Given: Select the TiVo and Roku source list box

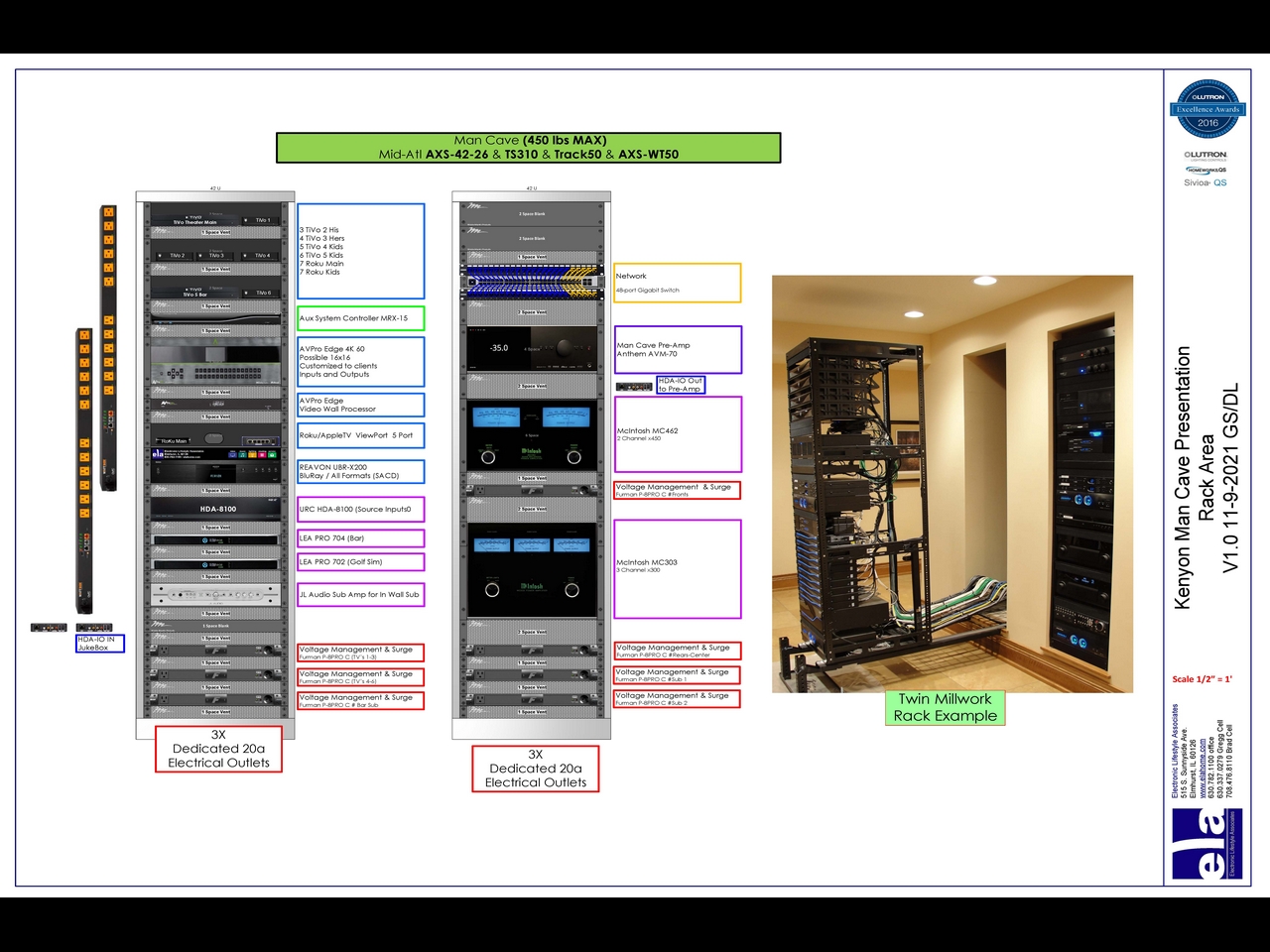Looking at the screenshot, I should click(361, 251).
